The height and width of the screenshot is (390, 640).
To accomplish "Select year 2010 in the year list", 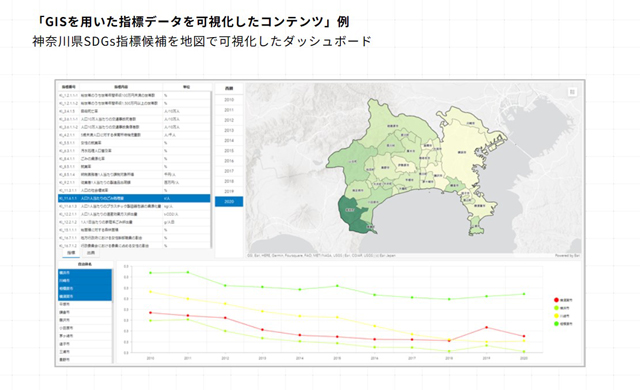I will point(229,100).
